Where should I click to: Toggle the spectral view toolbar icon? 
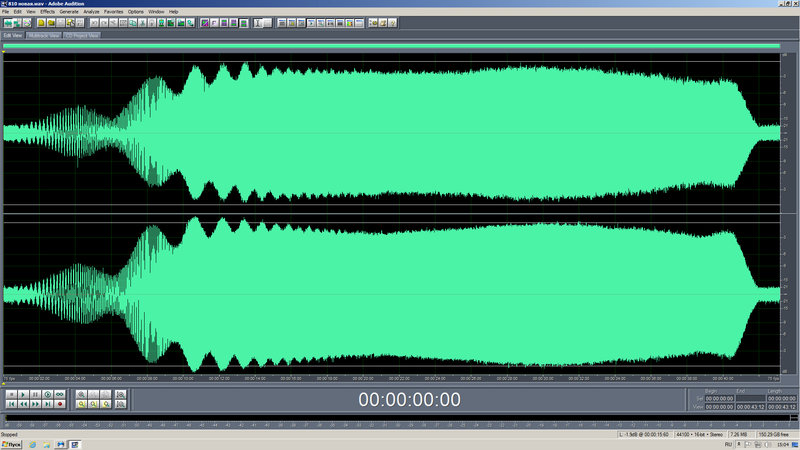click(x=204, y=23)
